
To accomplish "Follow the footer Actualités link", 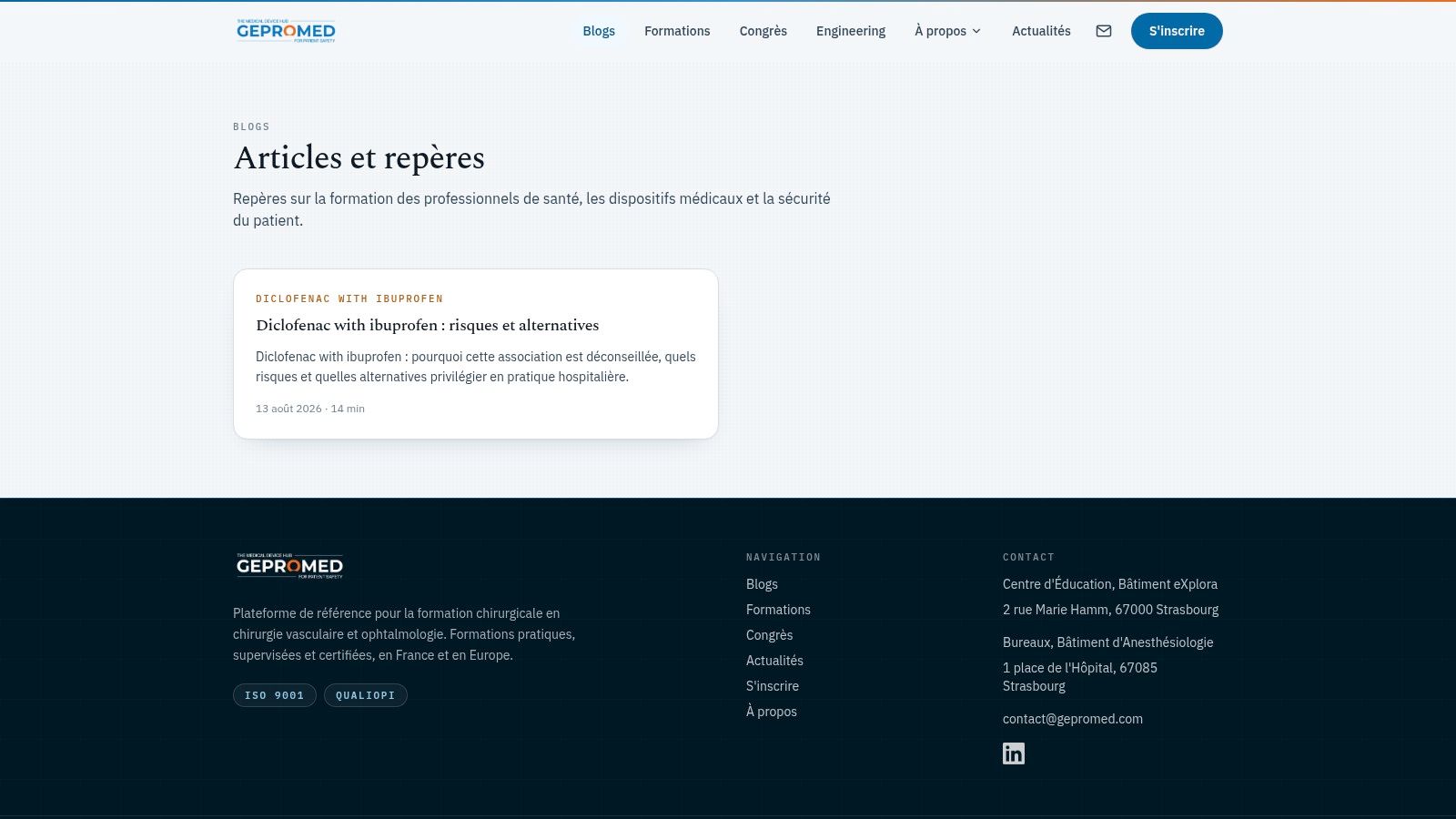I will coord(774,661).
